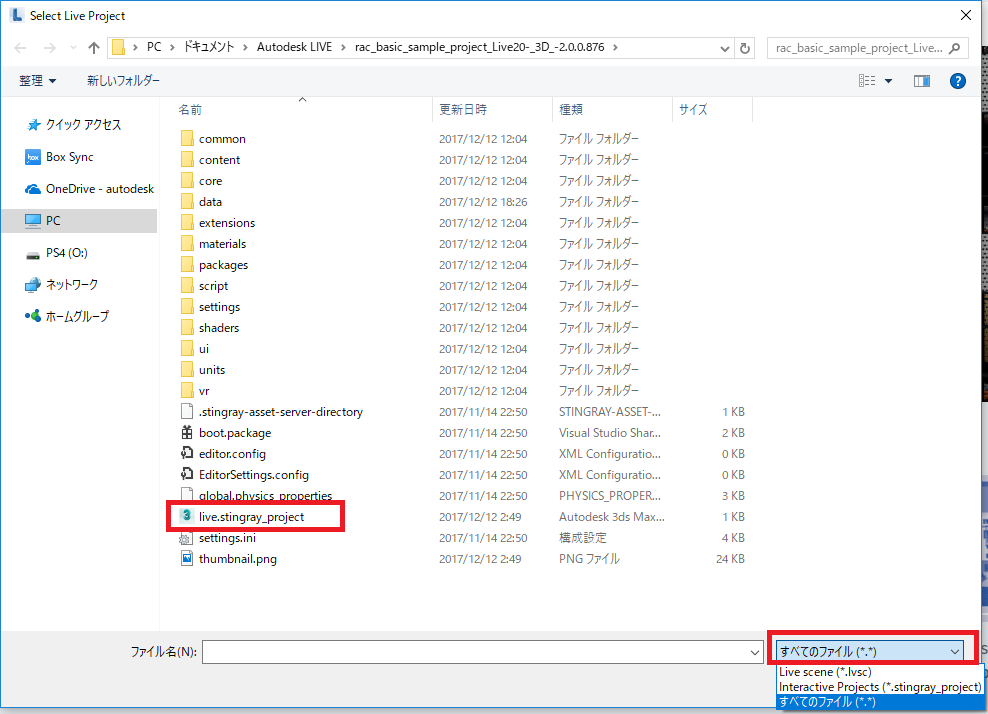Open ホームグループ in navigation pane
The image size is (988, 714).
click(67, 316)
